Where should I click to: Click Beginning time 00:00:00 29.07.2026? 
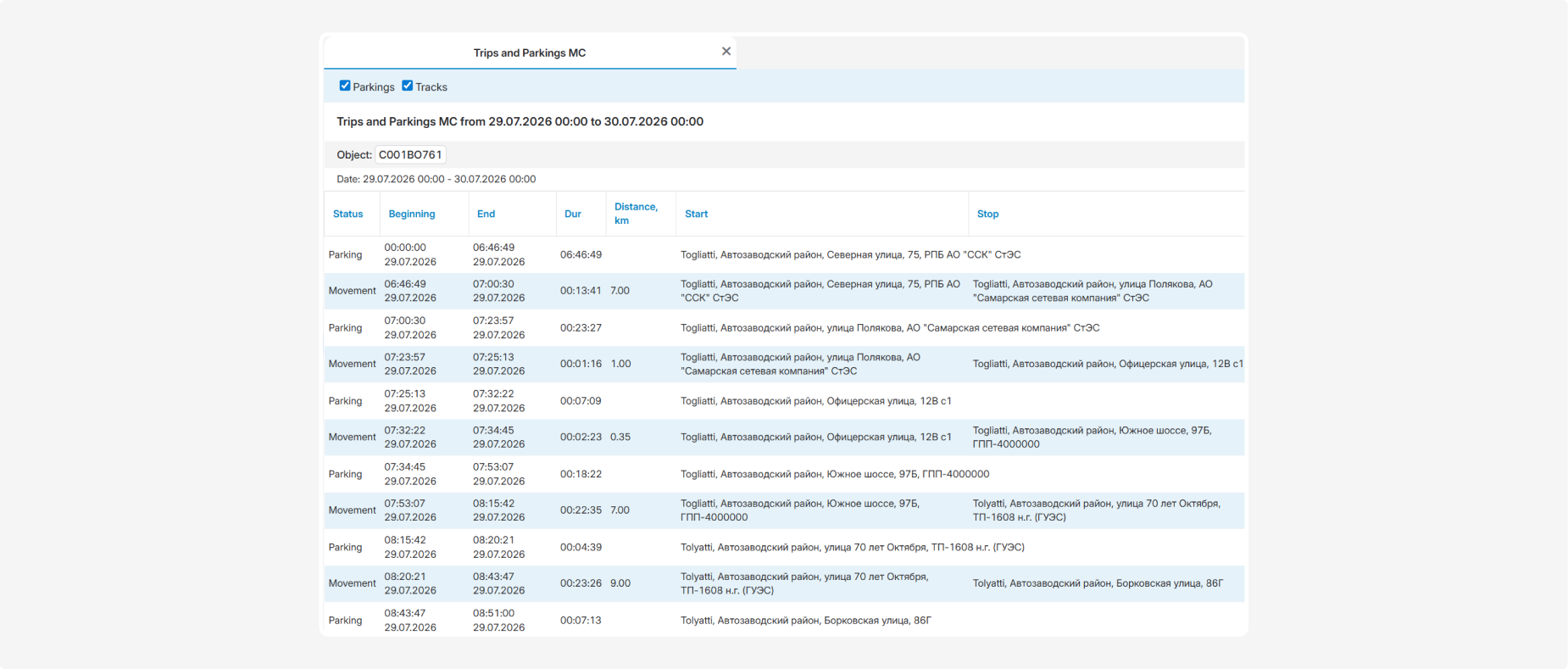(x=410, y=254)
